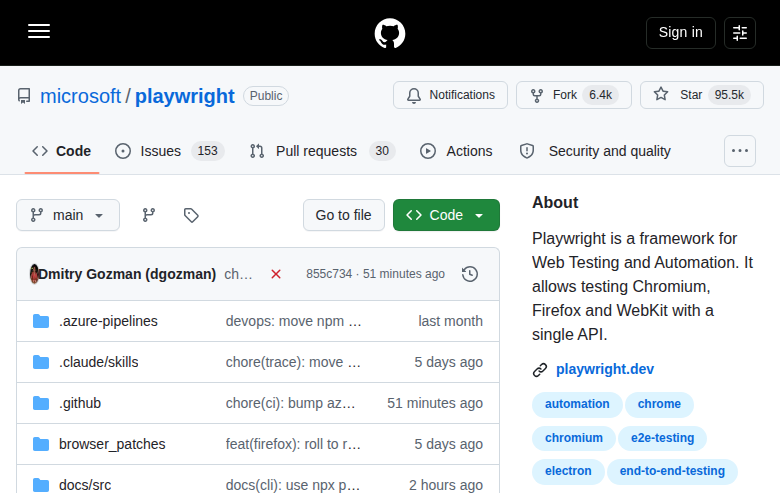Viewport: 780px width, 493px height.
Task: Expand the green Code dropdown
Action: (x=446, y=215)
